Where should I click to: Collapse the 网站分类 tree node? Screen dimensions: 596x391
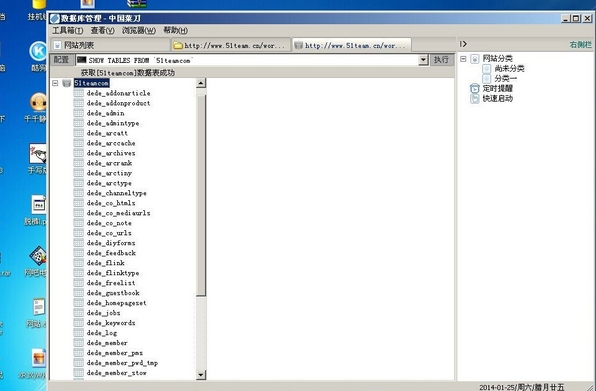463,59
